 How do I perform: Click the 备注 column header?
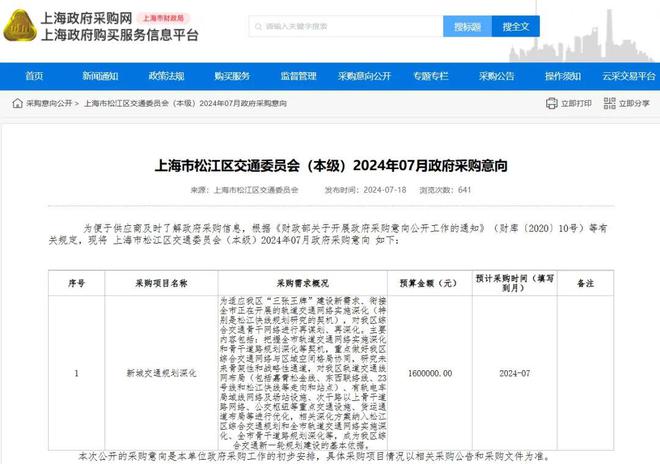tap(585, 283)
